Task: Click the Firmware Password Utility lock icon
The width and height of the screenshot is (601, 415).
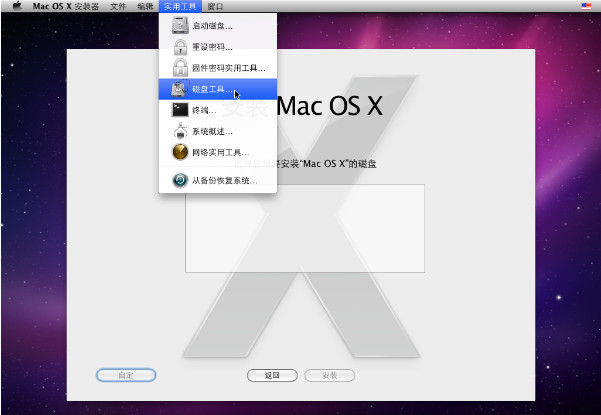Action: (x=180, y=68)
